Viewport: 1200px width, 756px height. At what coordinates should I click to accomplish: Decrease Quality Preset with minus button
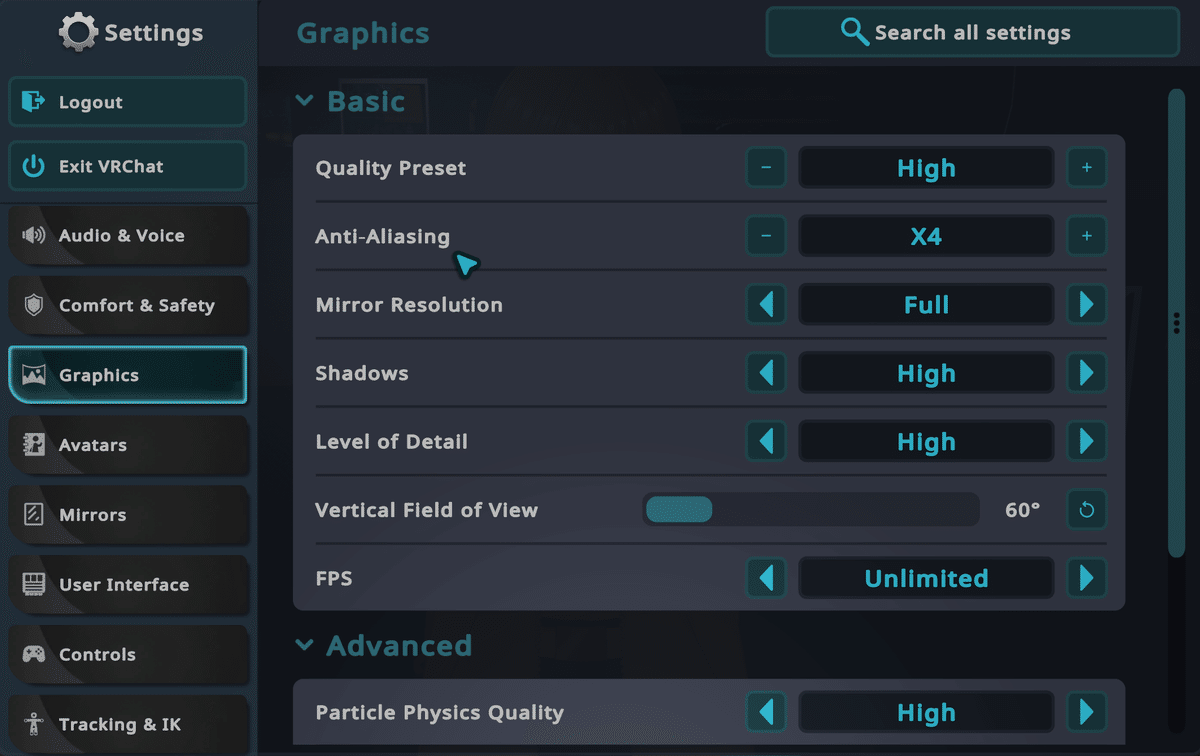(x=766, y=168)
